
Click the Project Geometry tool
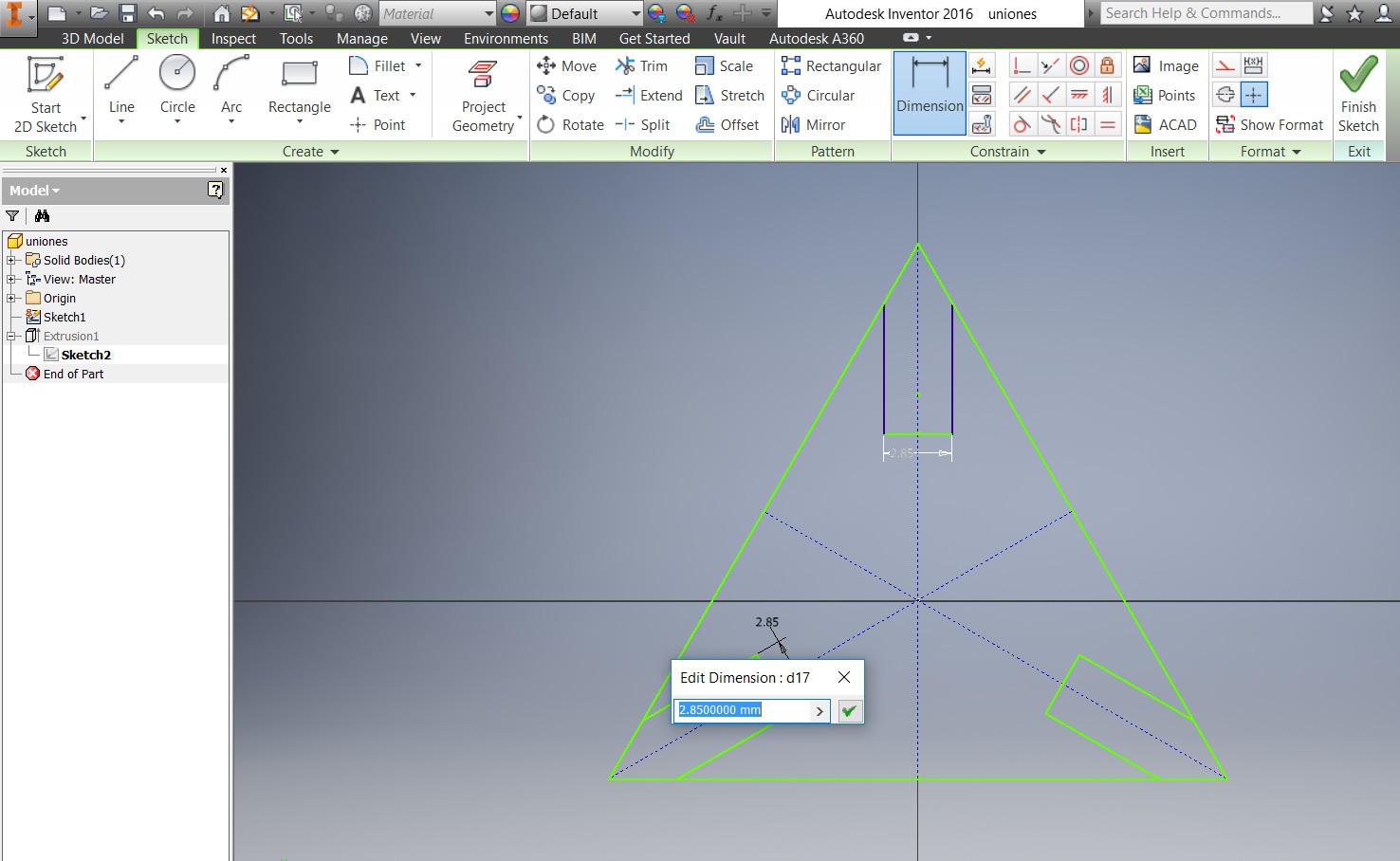coord(484,95)
